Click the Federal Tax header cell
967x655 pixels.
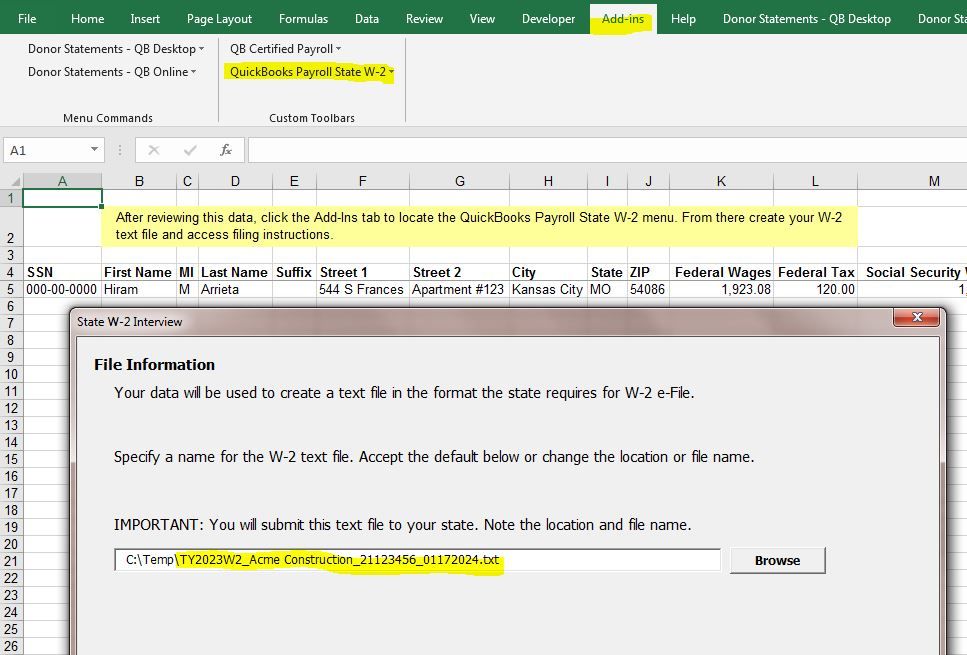[x=815, y=272]
